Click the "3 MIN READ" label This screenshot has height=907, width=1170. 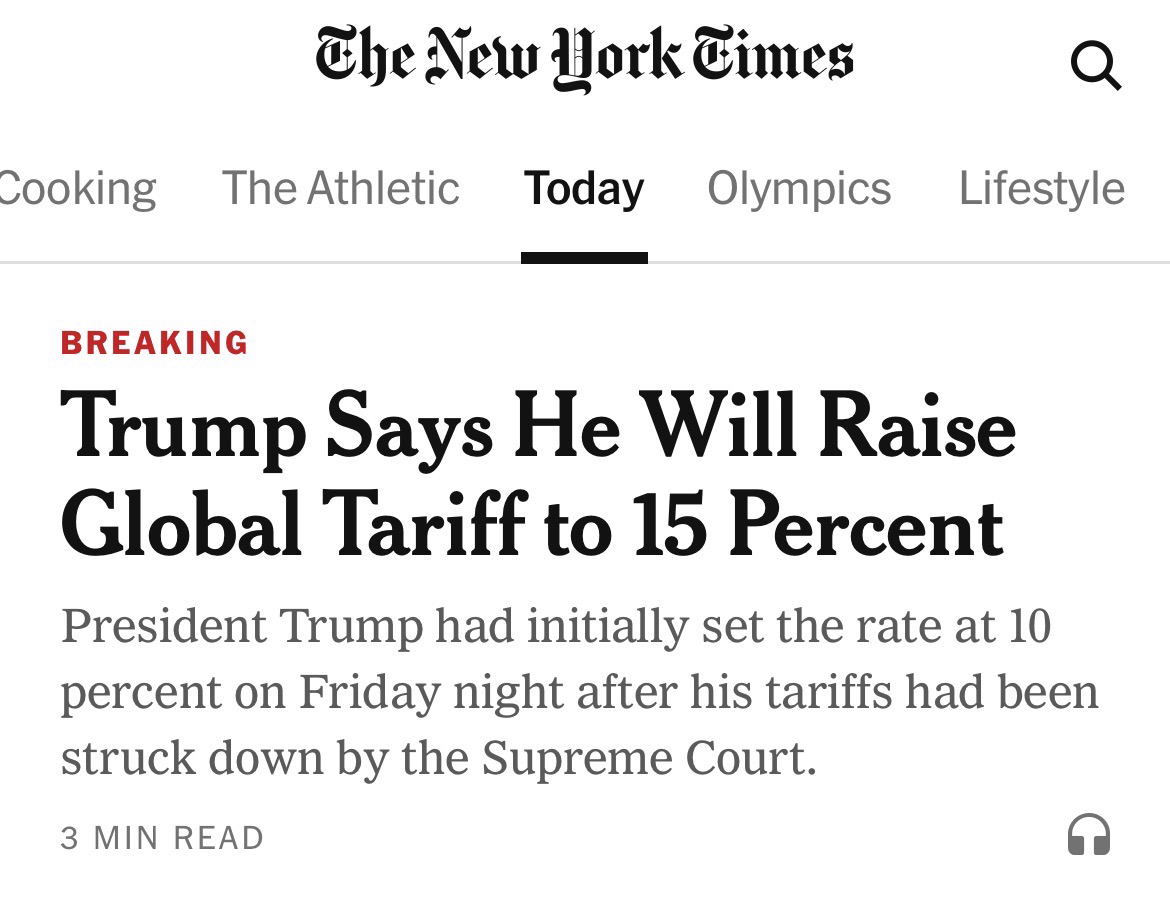click(x=162, y=838)
